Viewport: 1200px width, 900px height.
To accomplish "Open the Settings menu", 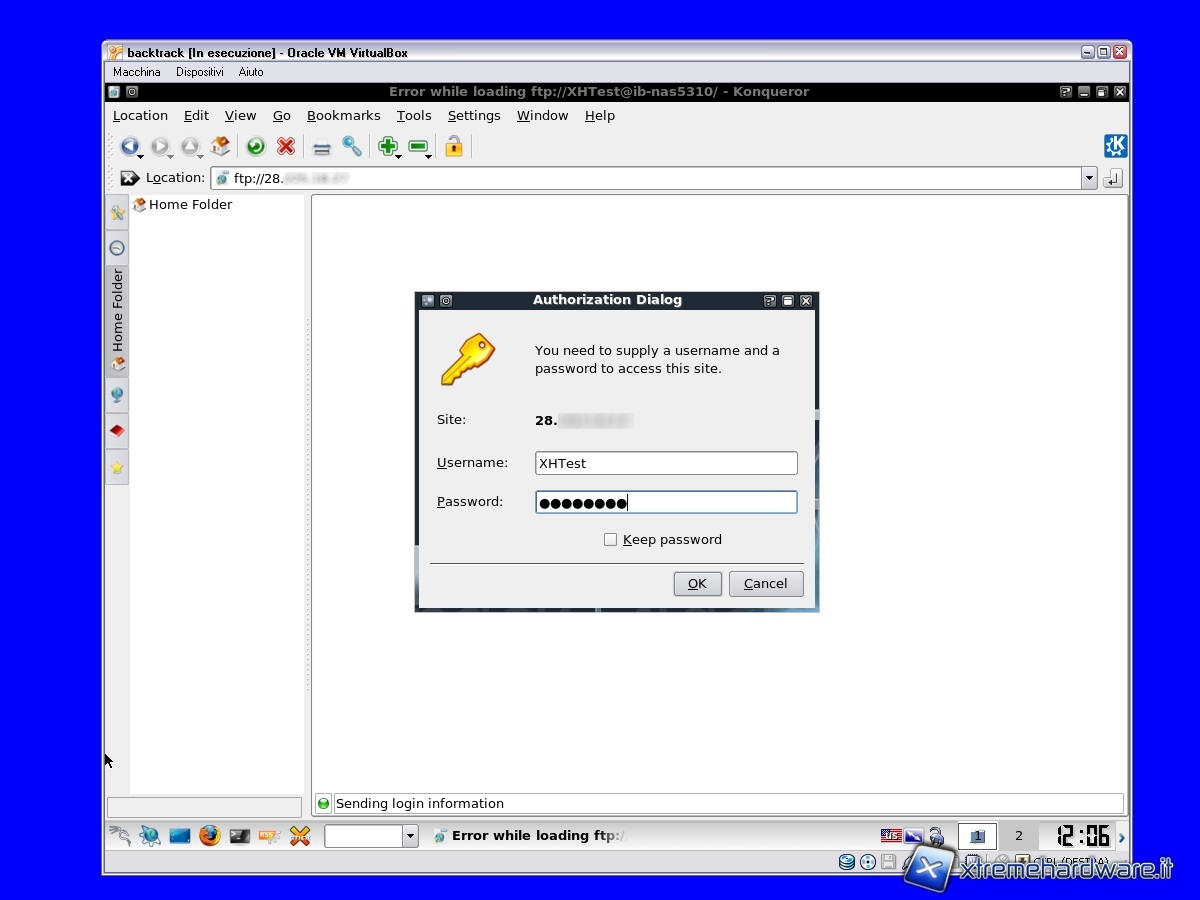I will coord(473,116).
